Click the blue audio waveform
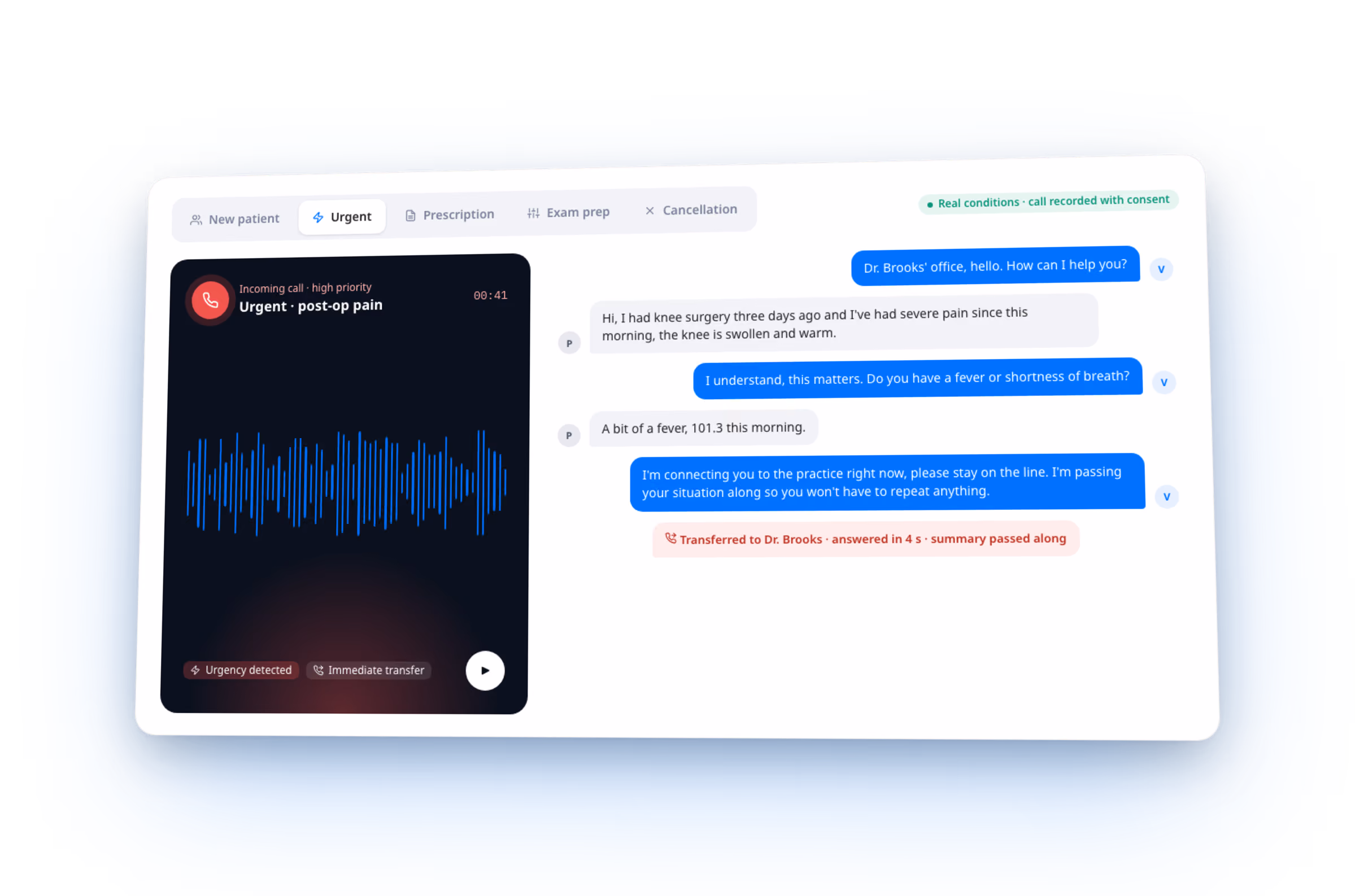Image resolution: width=1355 pixels, height=896 pixels. click(346, 483)
